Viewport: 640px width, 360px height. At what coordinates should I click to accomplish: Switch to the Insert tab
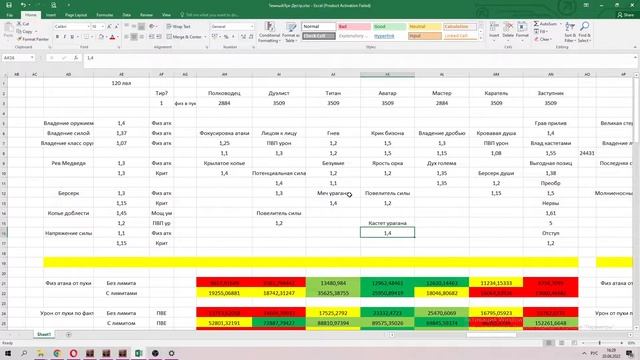51,15
